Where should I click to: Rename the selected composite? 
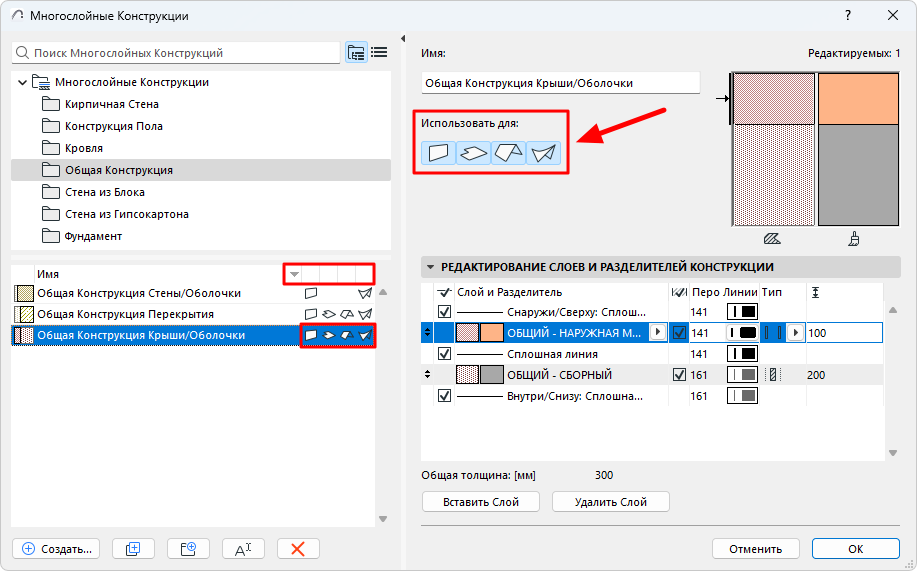pos(243,549)
